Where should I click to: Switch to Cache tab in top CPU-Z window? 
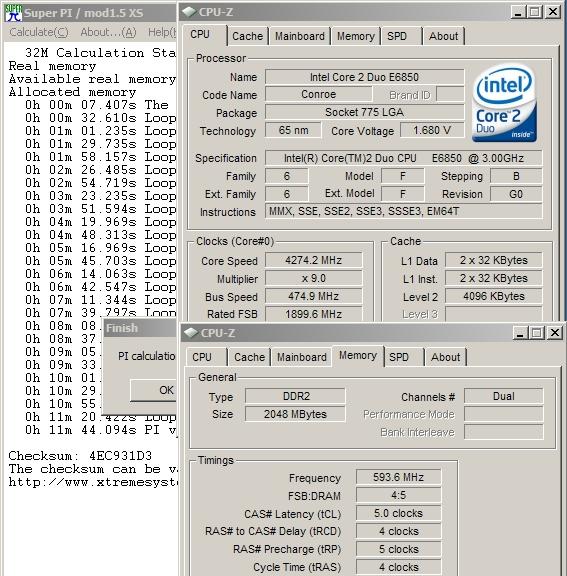tap(248, 36)
